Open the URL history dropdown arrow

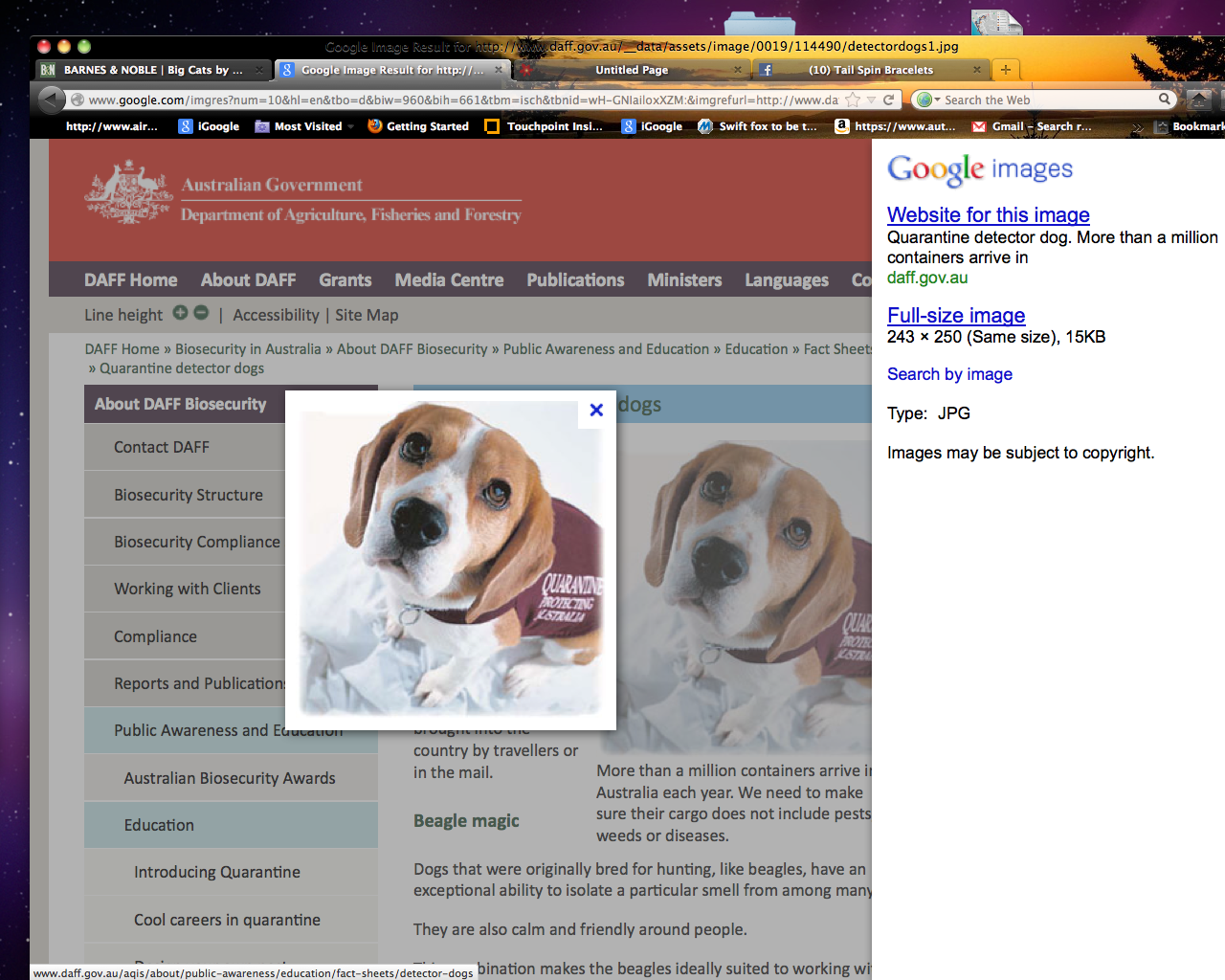[x=871, y=100]
